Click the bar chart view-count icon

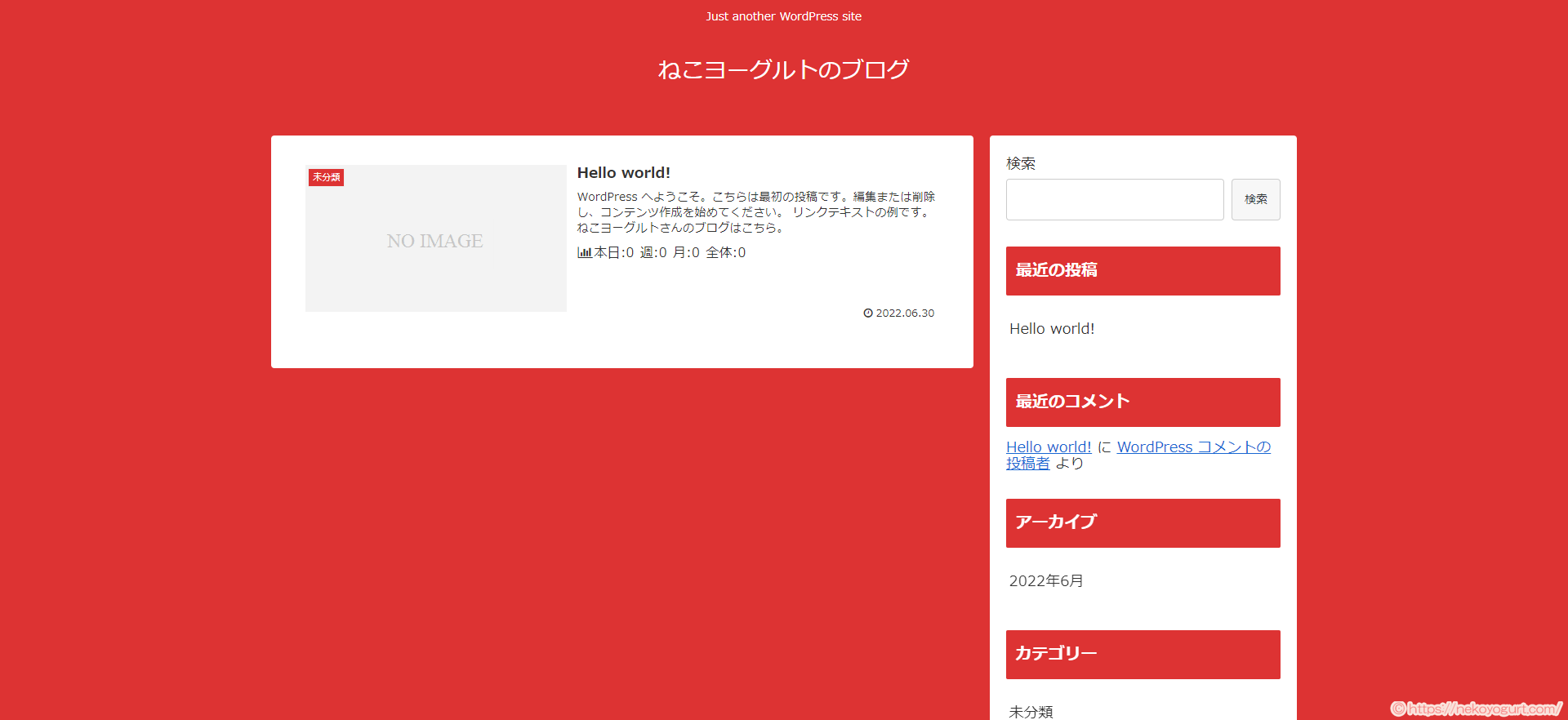(x=584, y=253)
